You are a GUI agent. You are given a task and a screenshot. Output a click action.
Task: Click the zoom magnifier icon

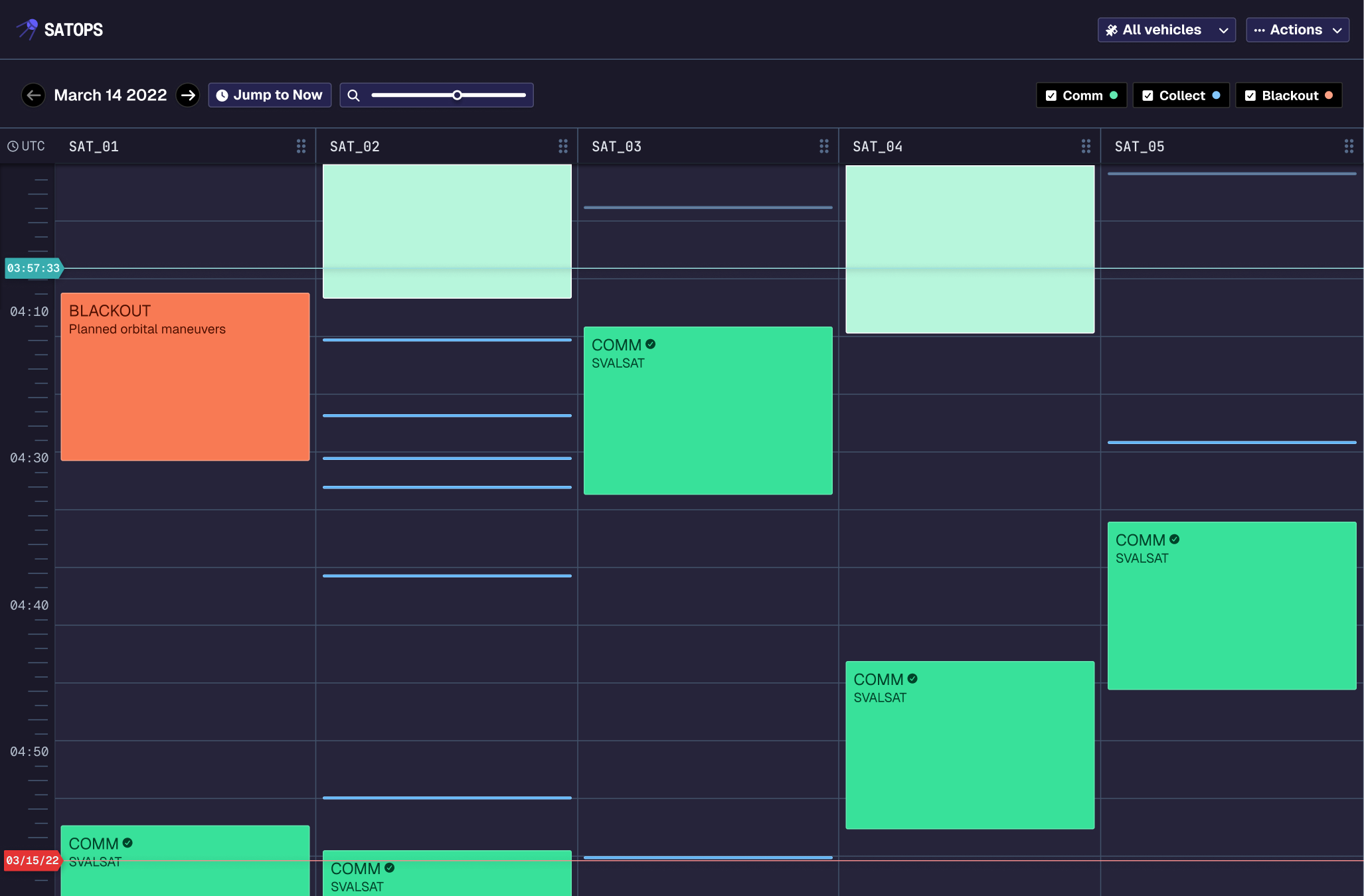point(354,96)
